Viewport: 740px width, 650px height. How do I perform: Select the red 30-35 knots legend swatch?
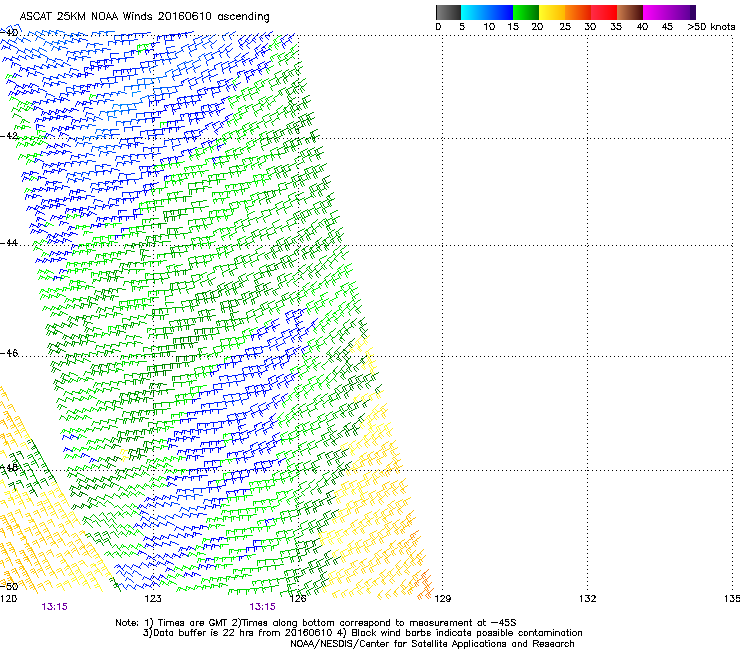[604, 12]
